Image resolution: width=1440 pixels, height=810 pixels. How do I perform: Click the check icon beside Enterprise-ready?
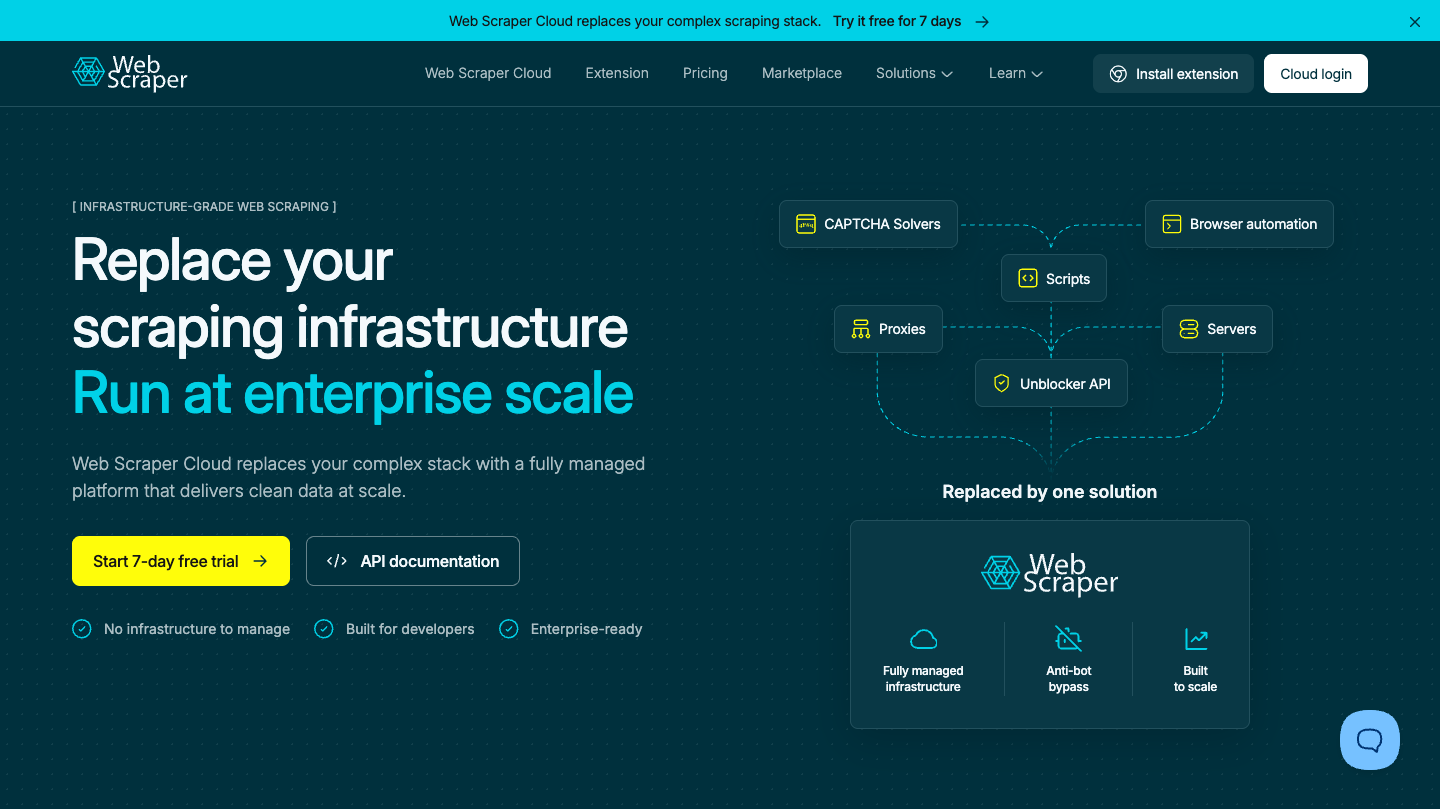(x=509, y=629)
